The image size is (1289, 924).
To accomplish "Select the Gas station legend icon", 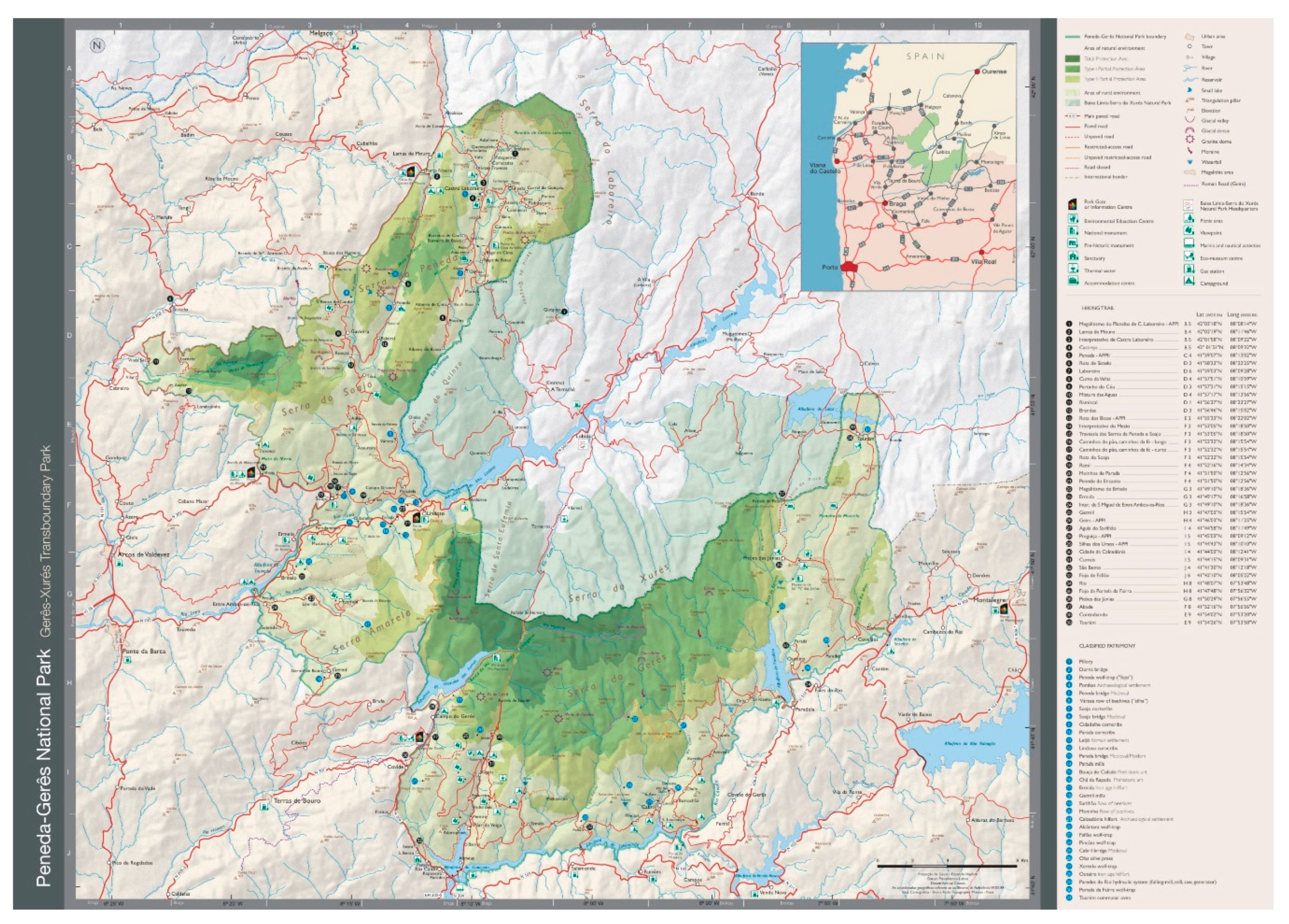I will click(x=1188, y=270).
